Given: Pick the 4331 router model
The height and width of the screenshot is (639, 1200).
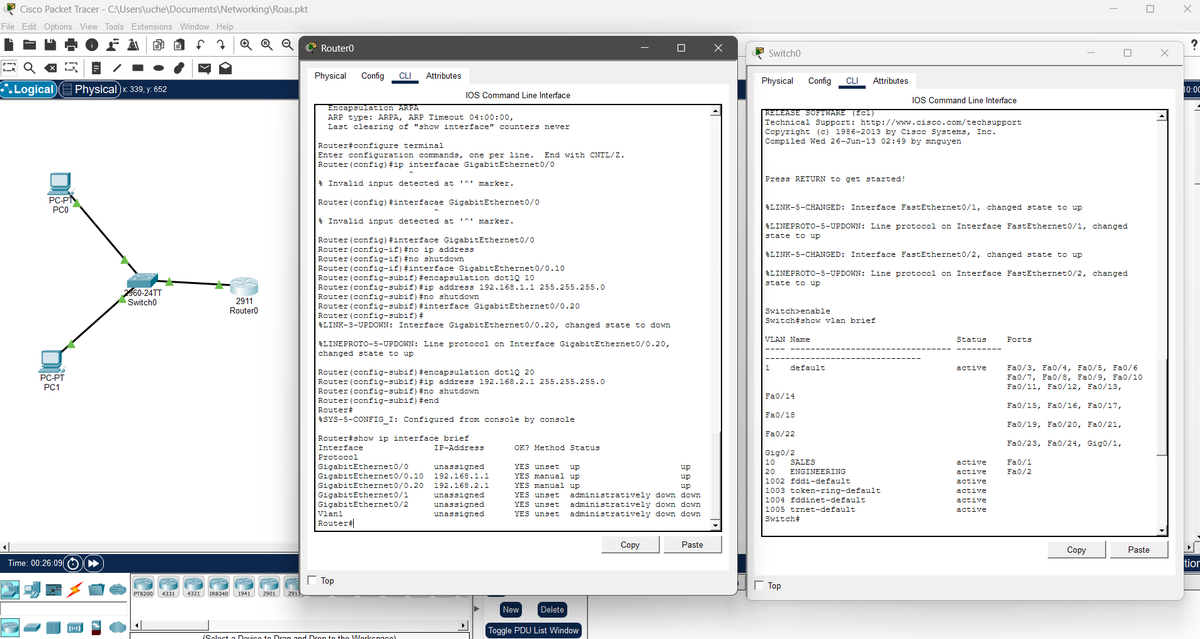Looking at the screenshot, I should click(x=168, y=586).
